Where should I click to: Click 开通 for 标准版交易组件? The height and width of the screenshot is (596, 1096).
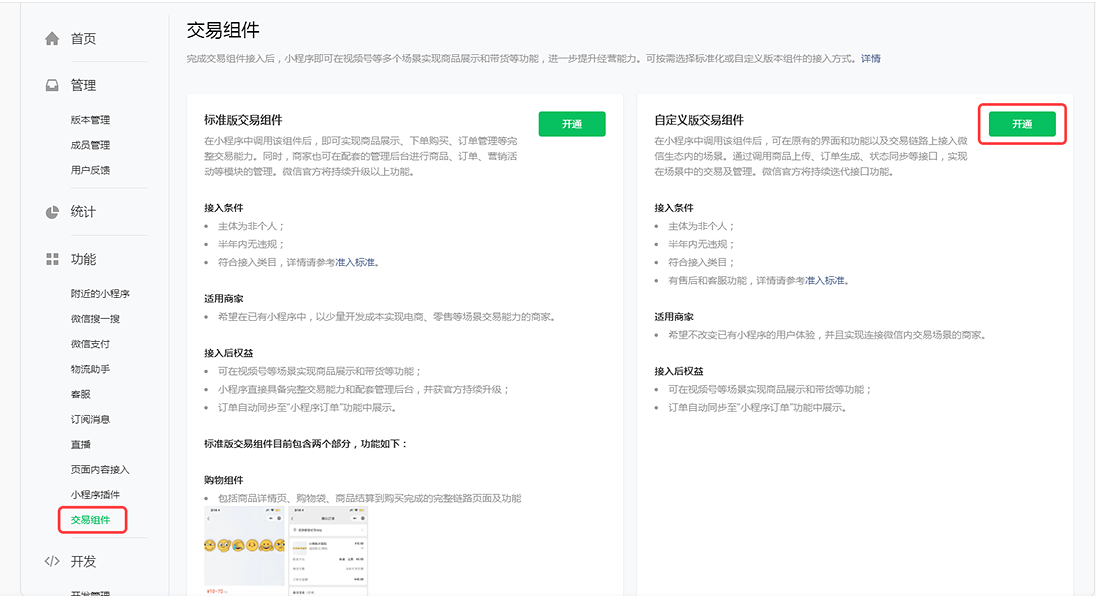(572, 124)
